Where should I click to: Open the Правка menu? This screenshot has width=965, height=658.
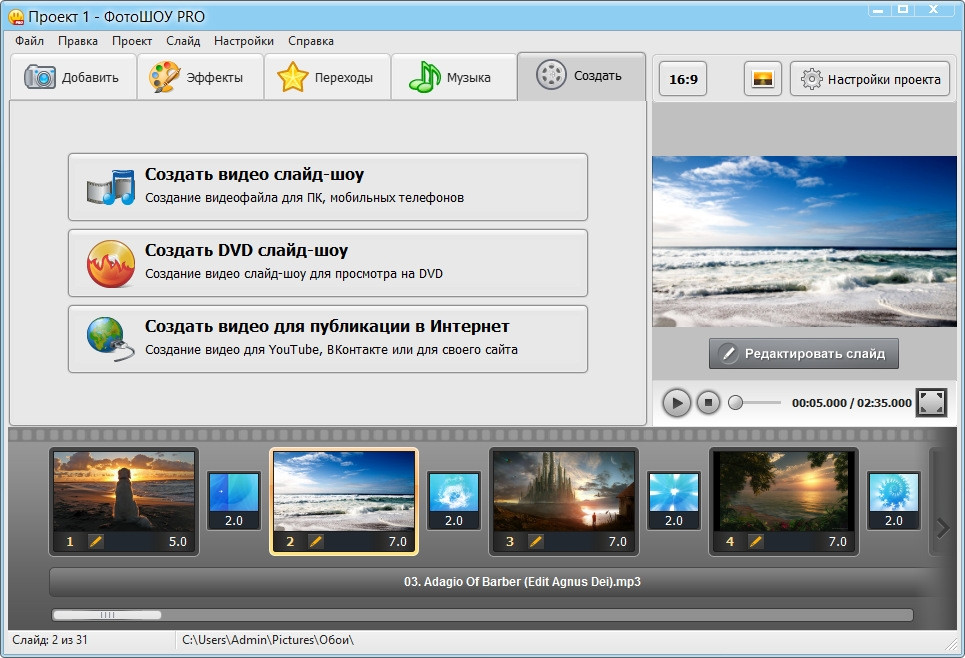coord(78,41)
